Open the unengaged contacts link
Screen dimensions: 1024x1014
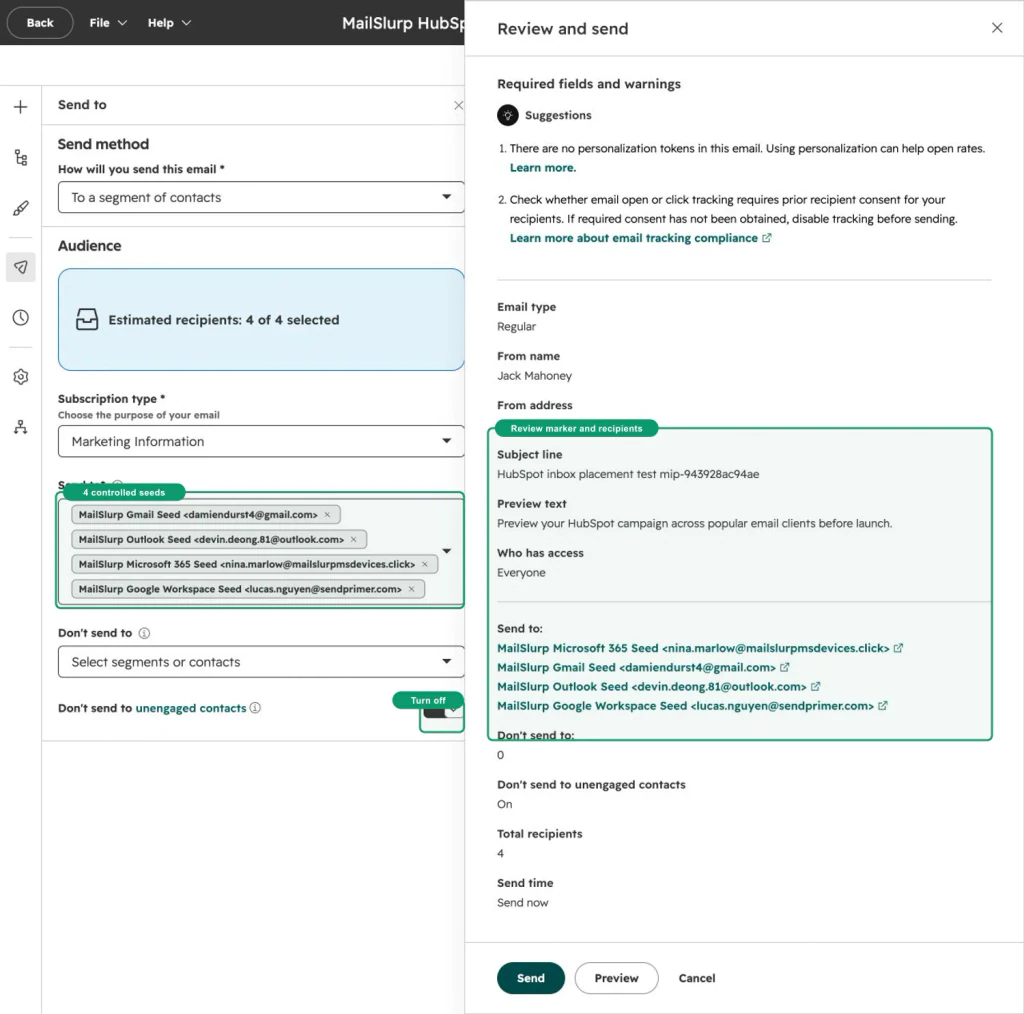pos(191,708)
